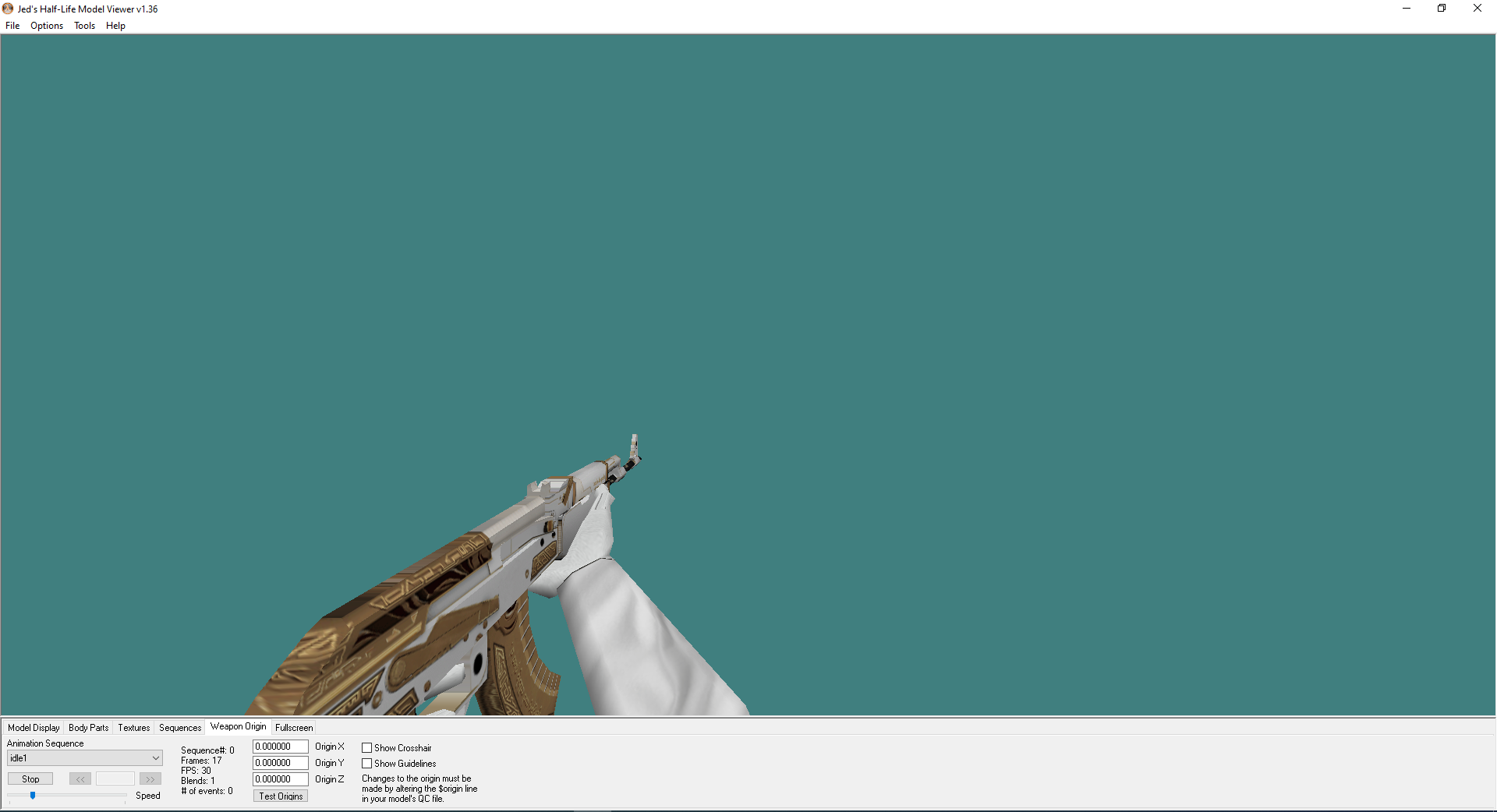
Task: Click the Origin Z input field
Action: 281,779
